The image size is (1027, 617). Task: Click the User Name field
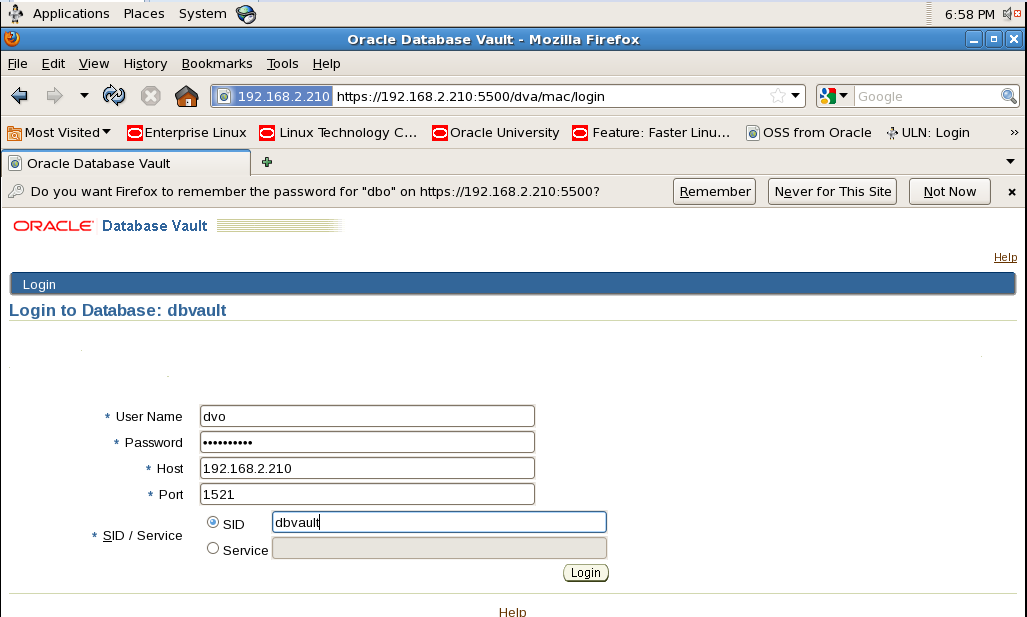[x=367, y=417]
